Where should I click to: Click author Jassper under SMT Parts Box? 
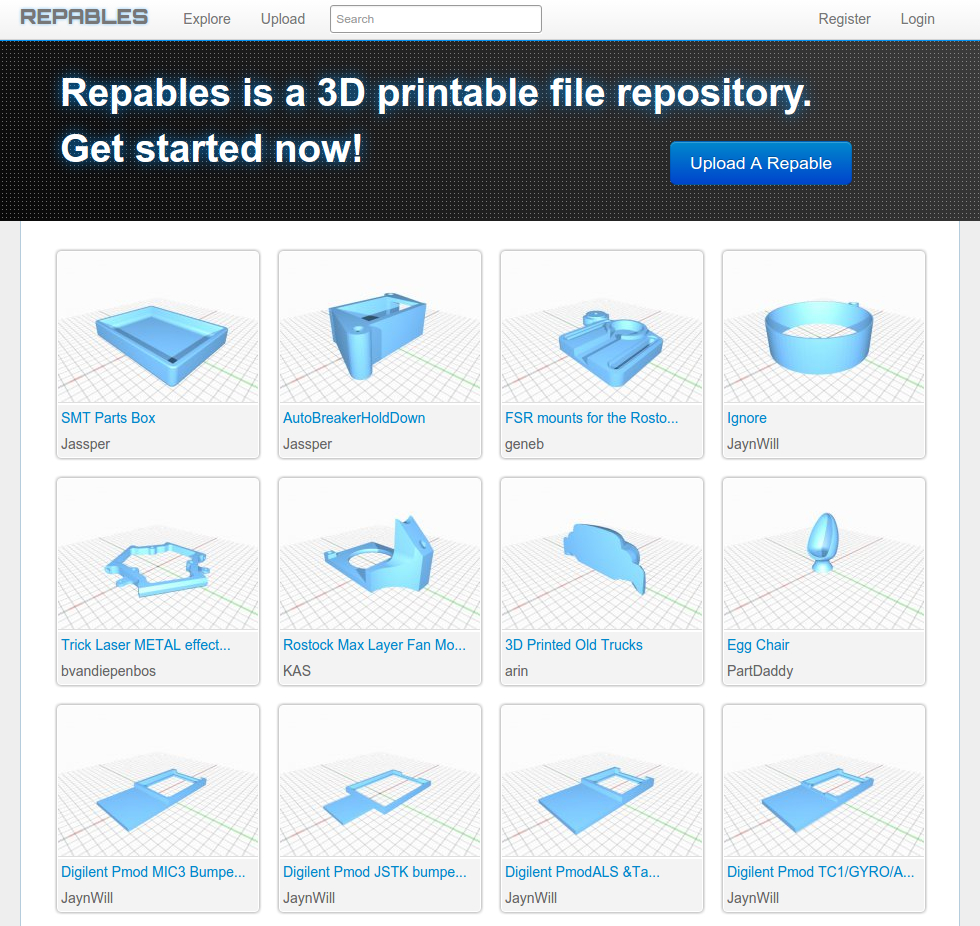click(85, 444)
